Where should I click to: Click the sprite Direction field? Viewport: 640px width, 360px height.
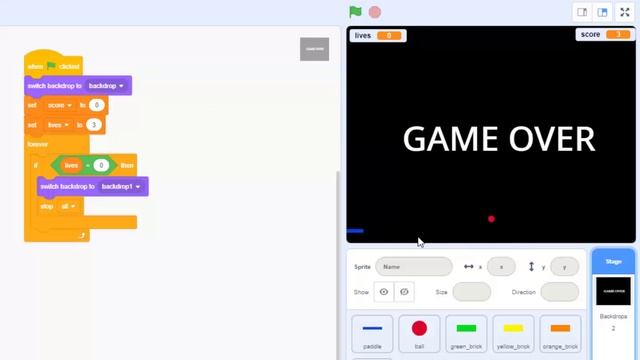point(560,292)
